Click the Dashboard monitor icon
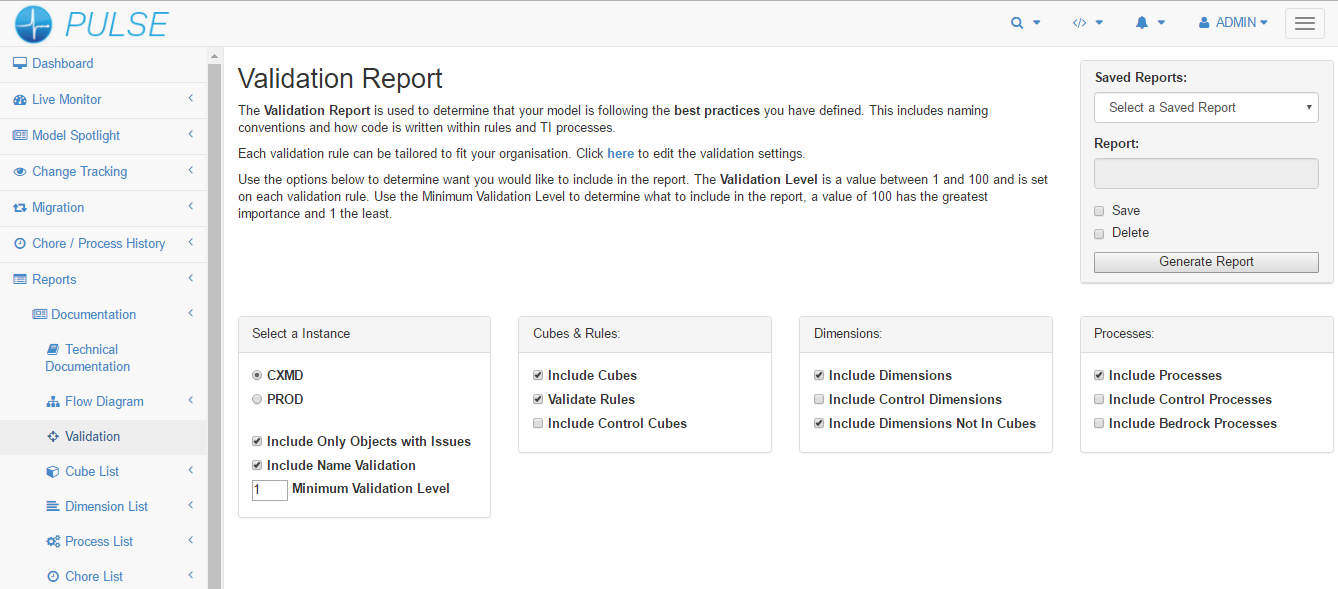The image size is (1338, 589). coord(19,64)
